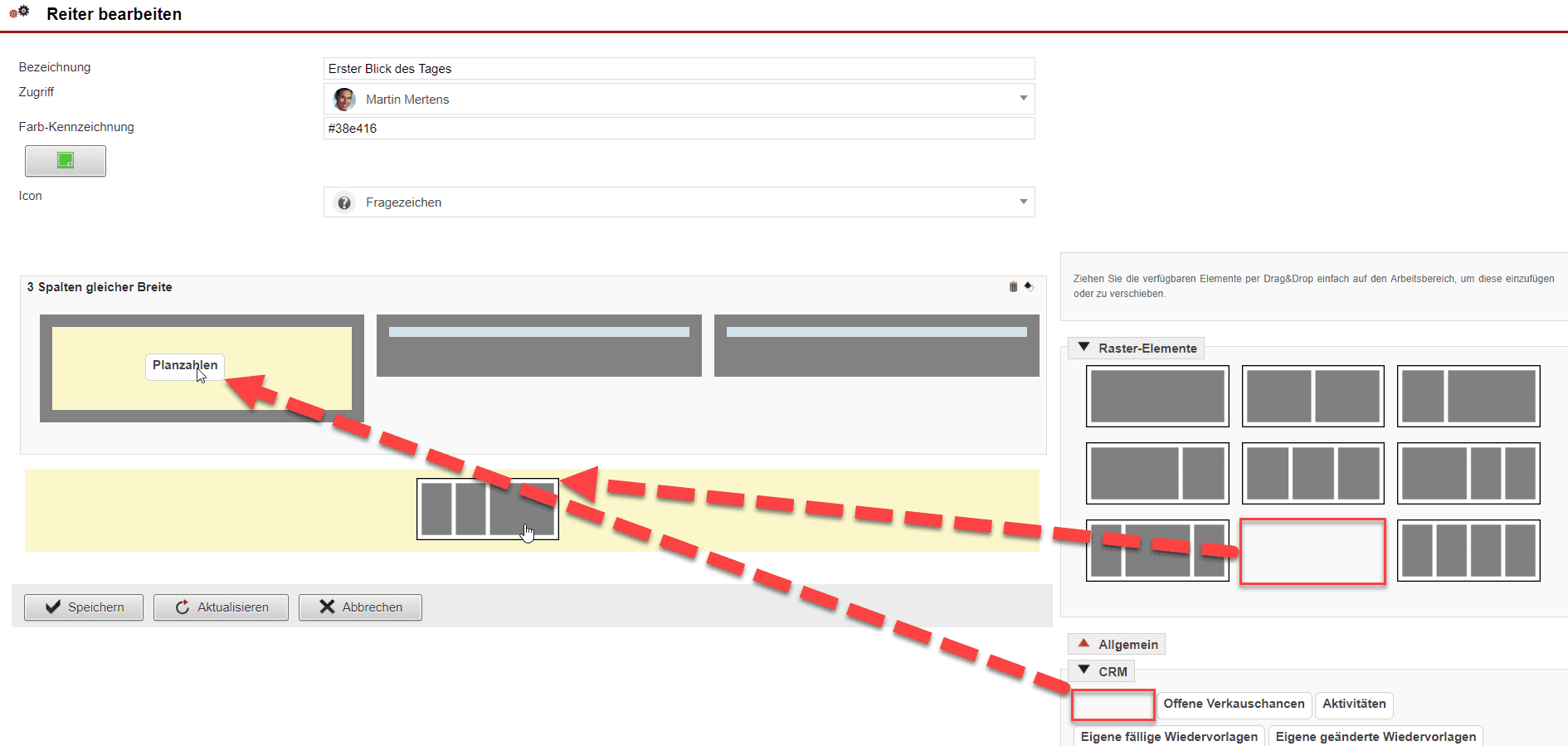
Task: Select the wide-left plus two narrow columns raster
Action: 1468,474
